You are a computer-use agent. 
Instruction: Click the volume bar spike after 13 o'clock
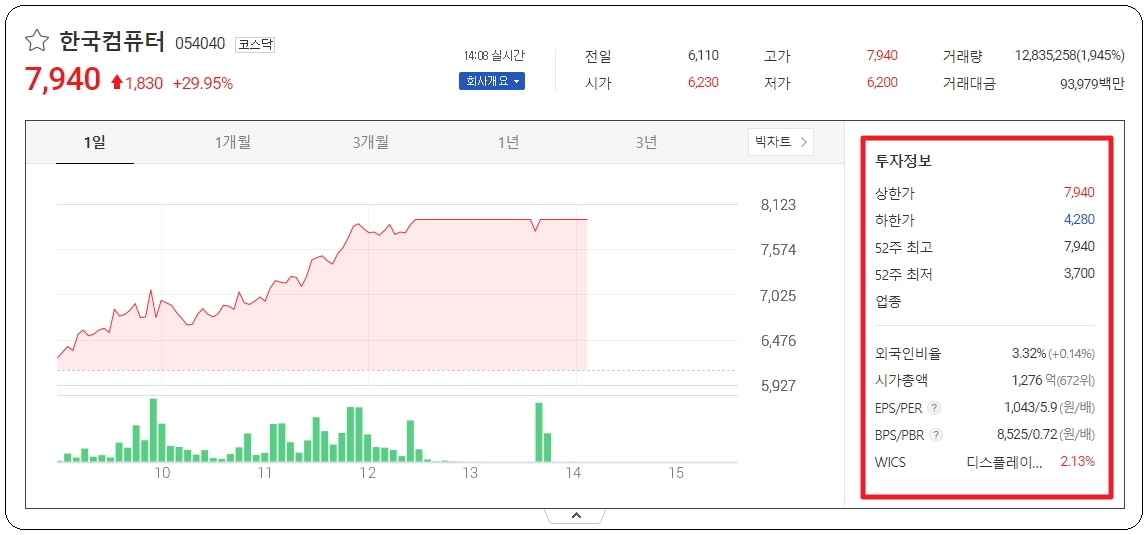tap(539, 432)
